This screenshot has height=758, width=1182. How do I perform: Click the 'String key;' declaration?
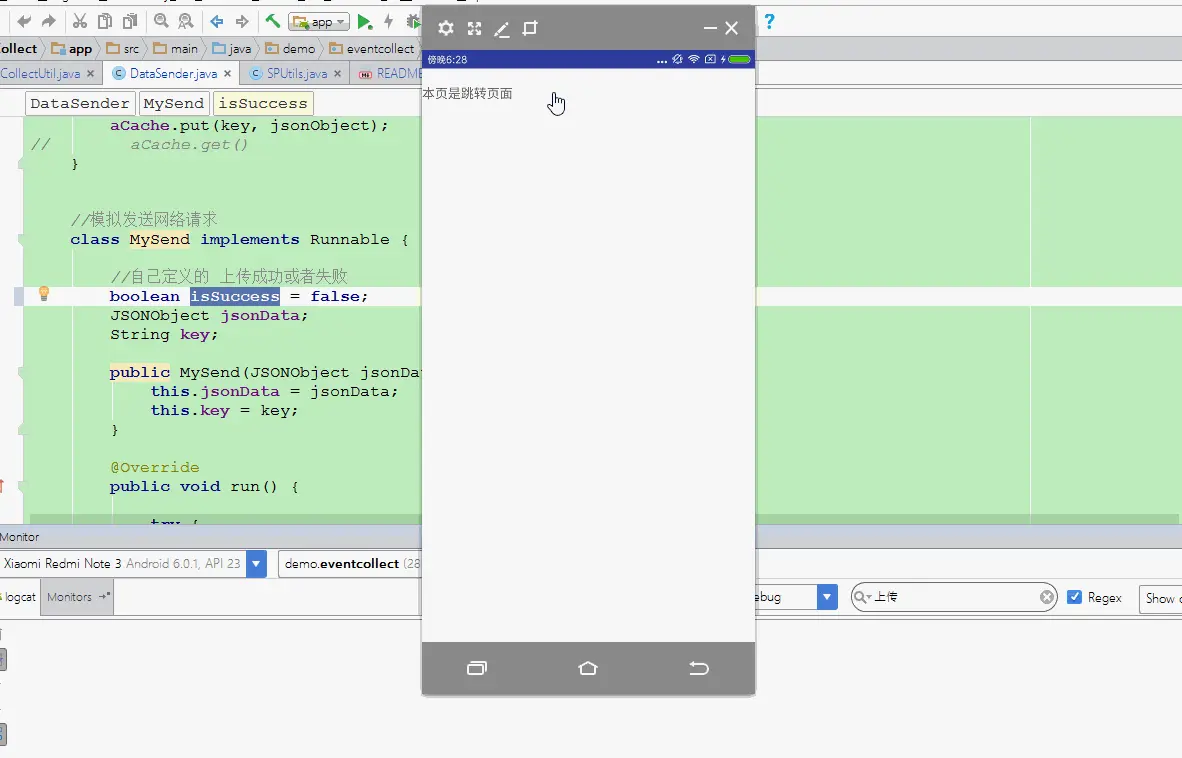tap(164, 335)
